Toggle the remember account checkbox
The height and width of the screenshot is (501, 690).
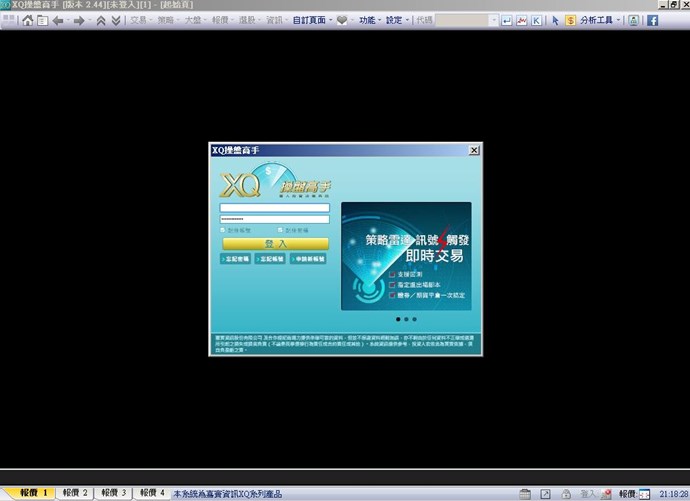pos(223,230)
